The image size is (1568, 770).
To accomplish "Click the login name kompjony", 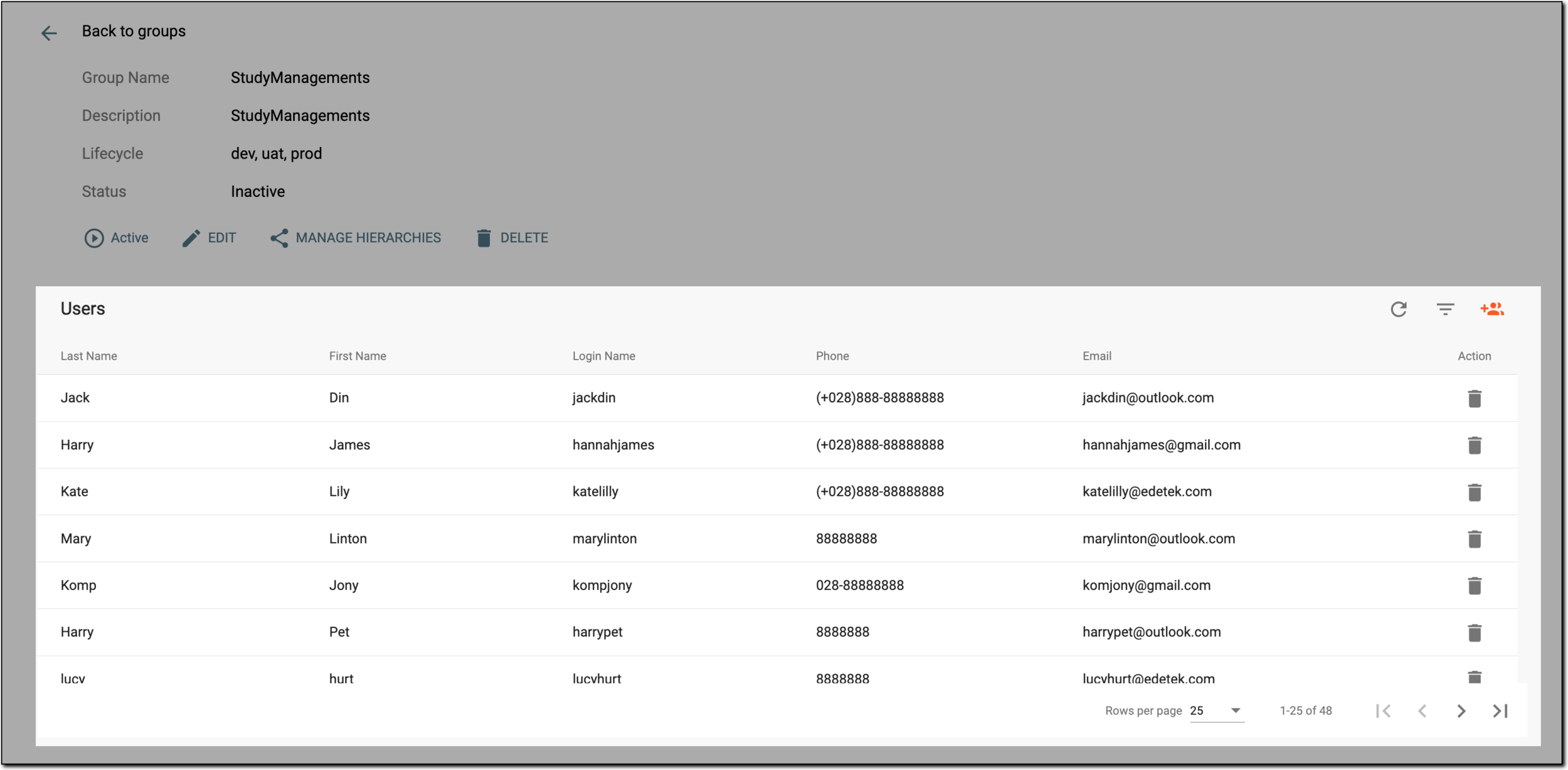I will click(602, 586).
